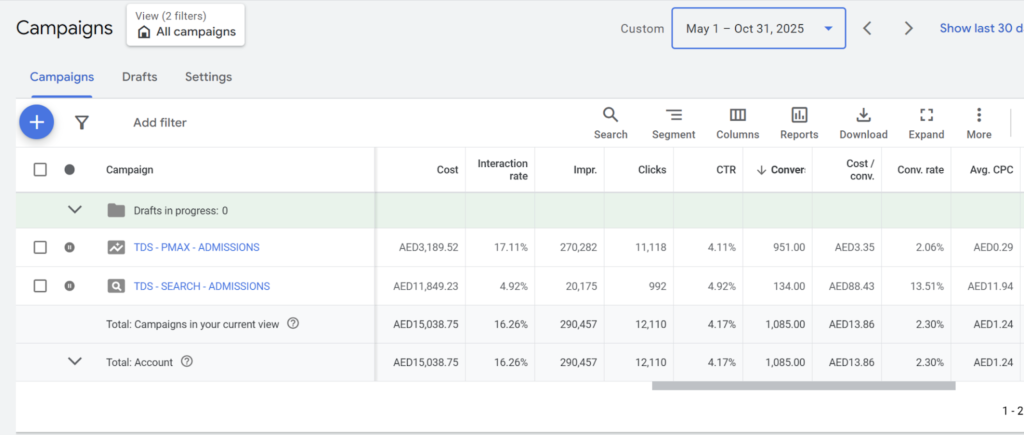This screenshot has height=435, width=1024.
Task: Collapse the Drafts in progress row
Action: pos(74,210)
